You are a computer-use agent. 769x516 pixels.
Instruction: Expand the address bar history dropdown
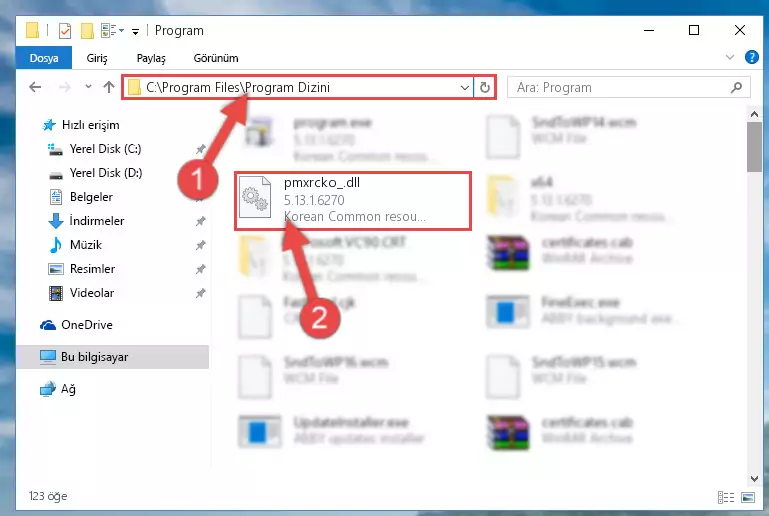coord(464,88)
